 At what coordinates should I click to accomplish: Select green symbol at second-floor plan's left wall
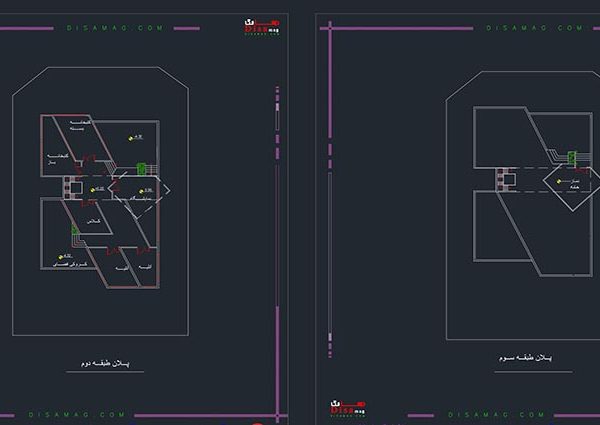74,231
